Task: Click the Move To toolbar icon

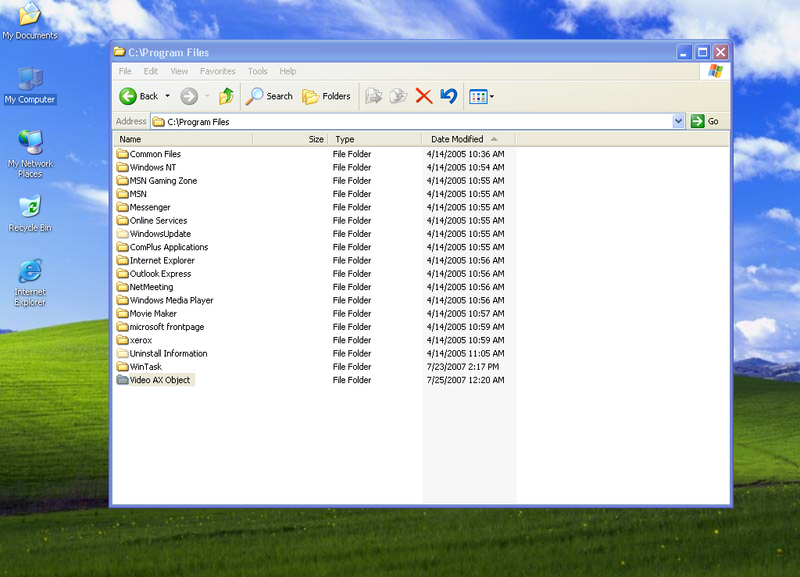Action: (x=373, y=96)
